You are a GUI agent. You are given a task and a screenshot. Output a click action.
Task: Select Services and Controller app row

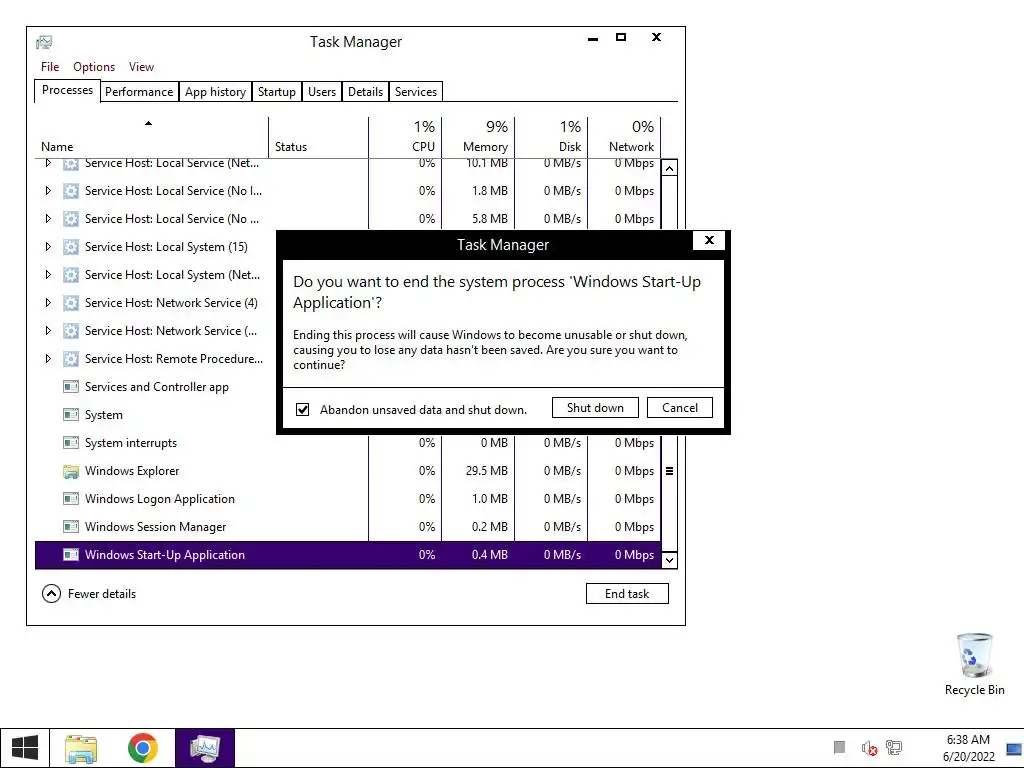[155, 387]
